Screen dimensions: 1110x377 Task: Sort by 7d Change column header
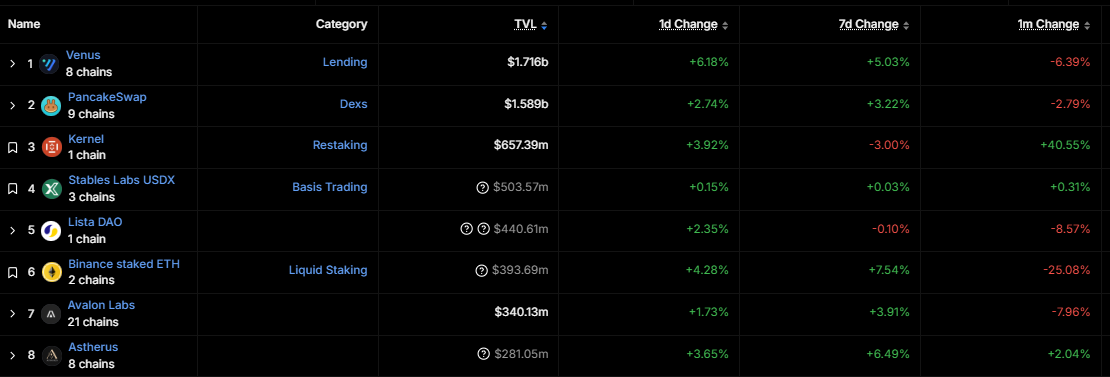(874, 25)
